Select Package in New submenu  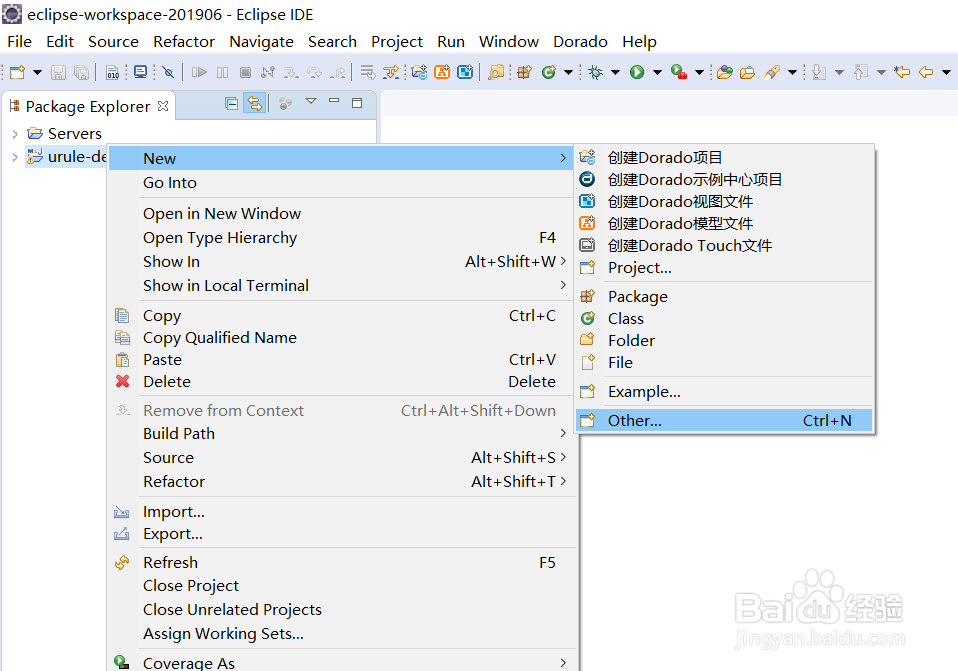click(724, 296)
